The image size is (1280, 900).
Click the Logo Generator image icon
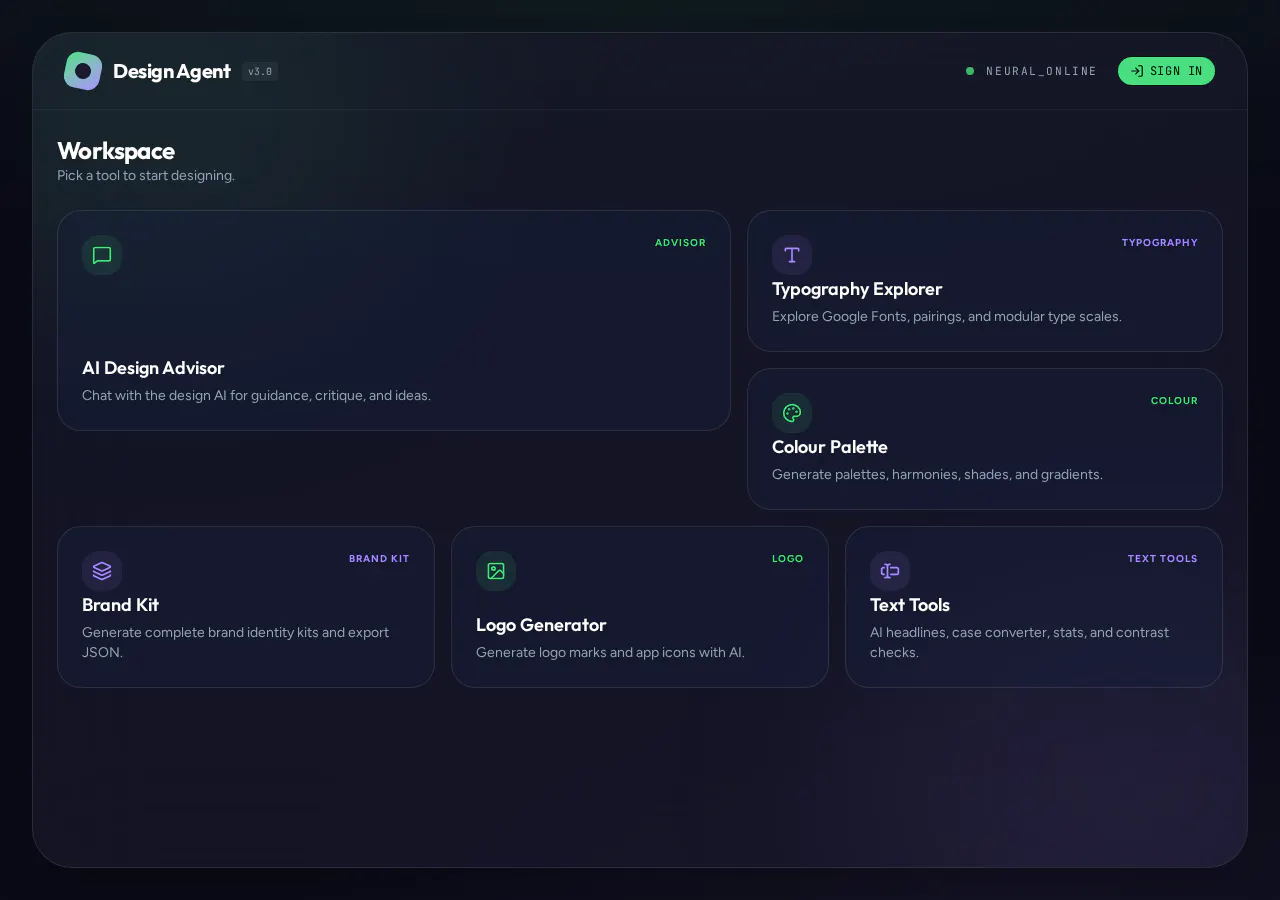[x=496, y=571]
